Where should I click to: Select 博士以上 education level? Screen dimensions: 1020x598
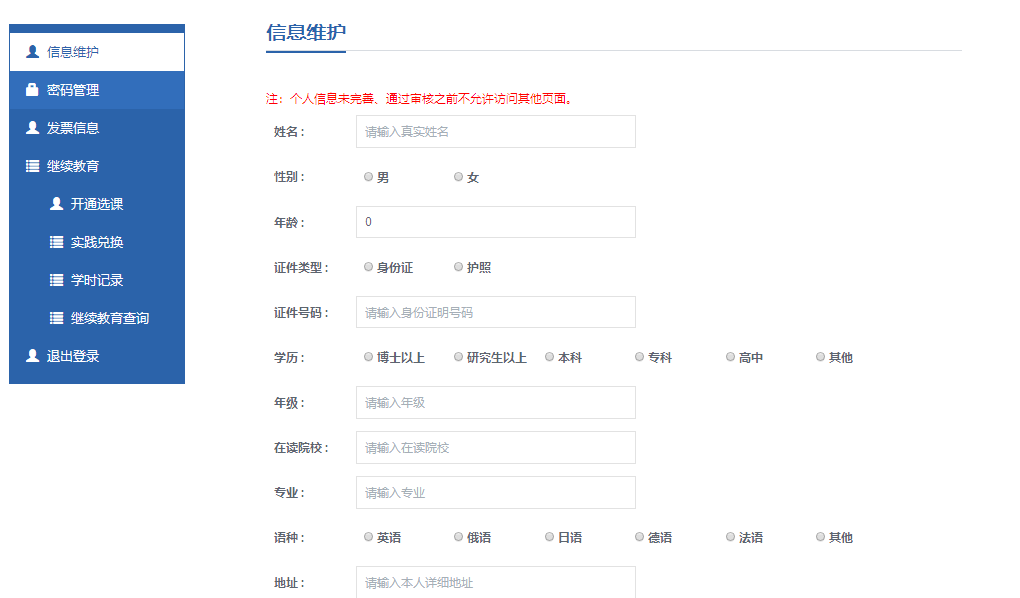coord(368,357)
